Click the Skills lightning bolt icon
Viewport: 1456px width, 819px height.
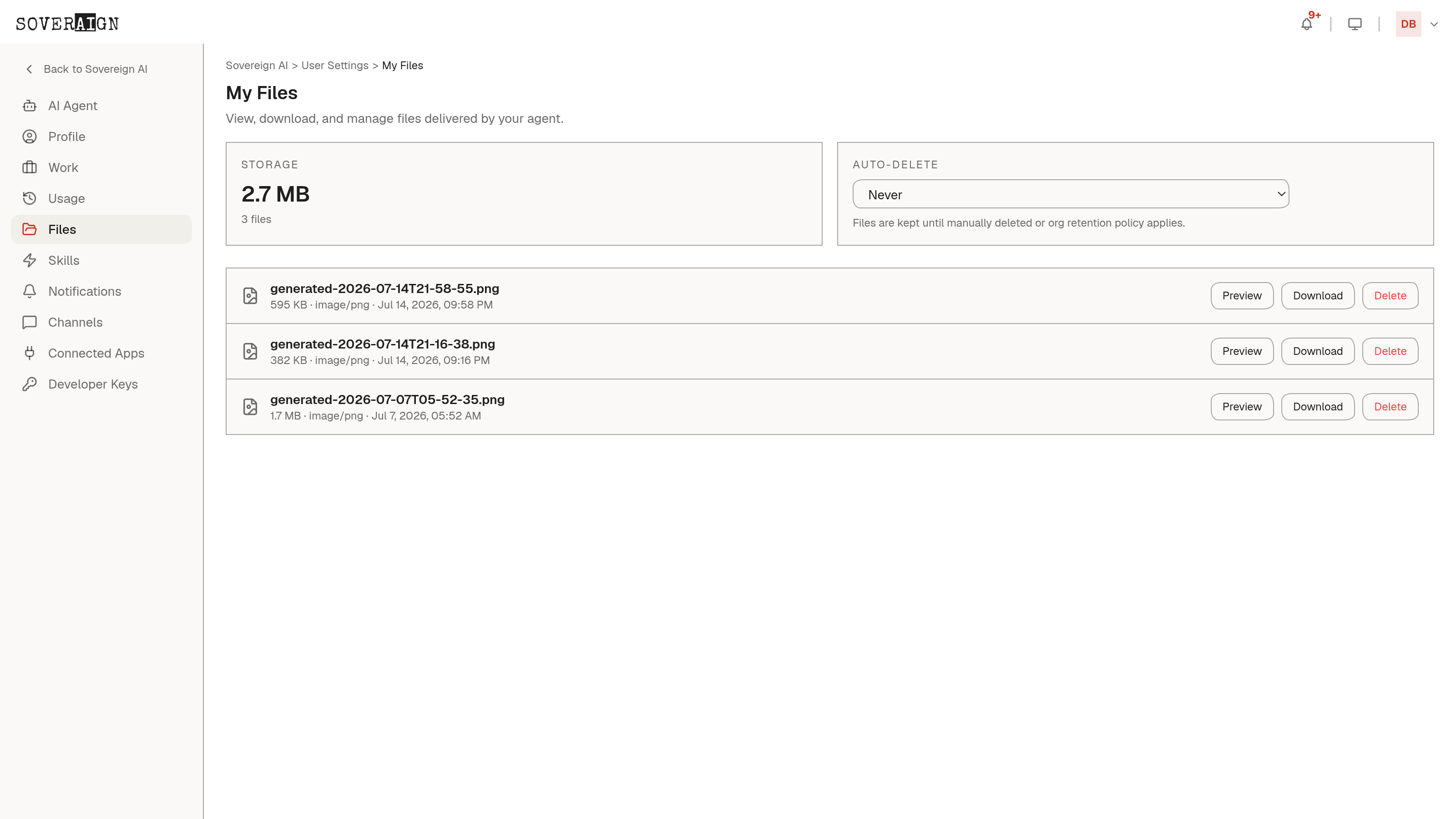pyautogui.click(x=30, y=261)
